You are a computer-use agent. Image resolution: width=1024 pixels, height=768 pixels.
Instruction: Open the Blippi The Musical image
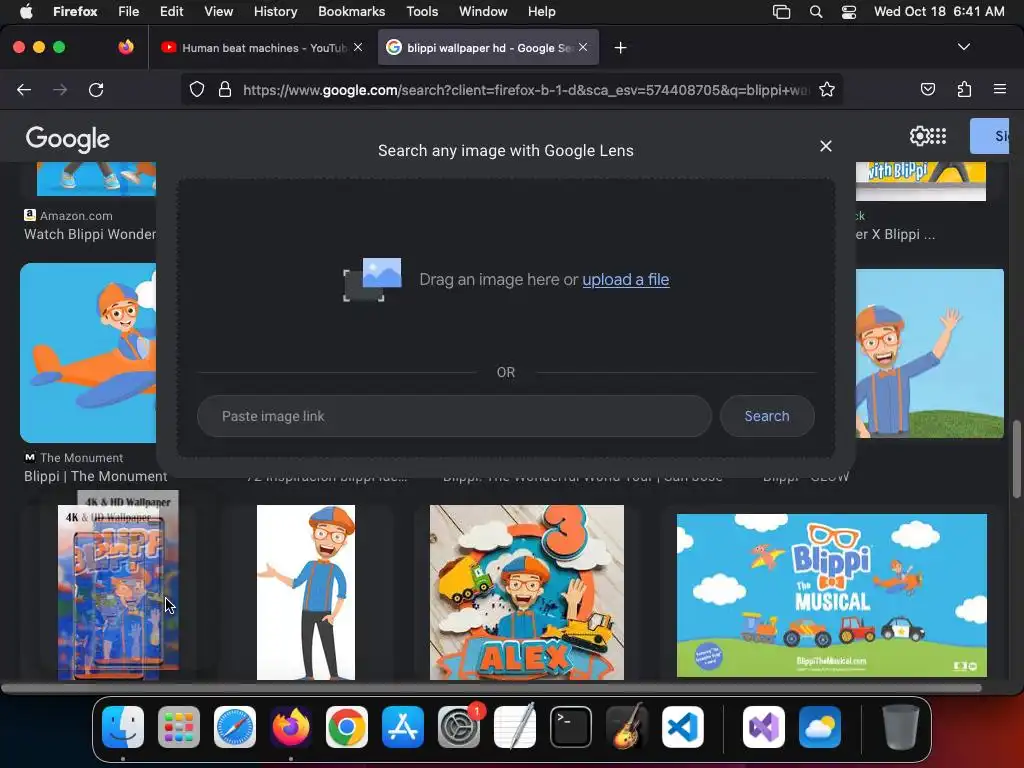(x=831, y=596)
